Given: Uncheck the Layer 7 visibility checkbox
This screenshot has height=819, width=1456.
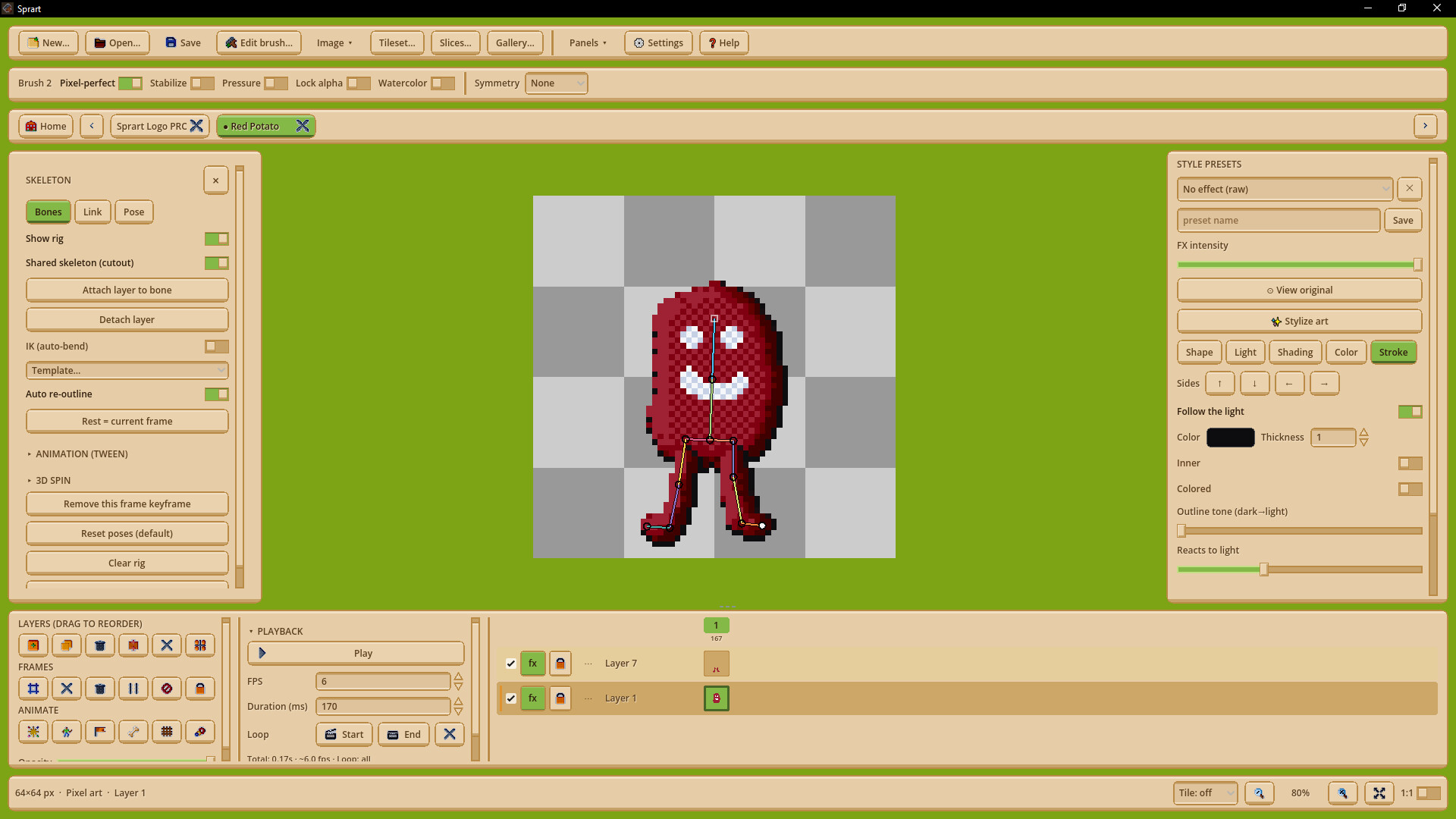Looking at the screenshot, I should (511, 664).
